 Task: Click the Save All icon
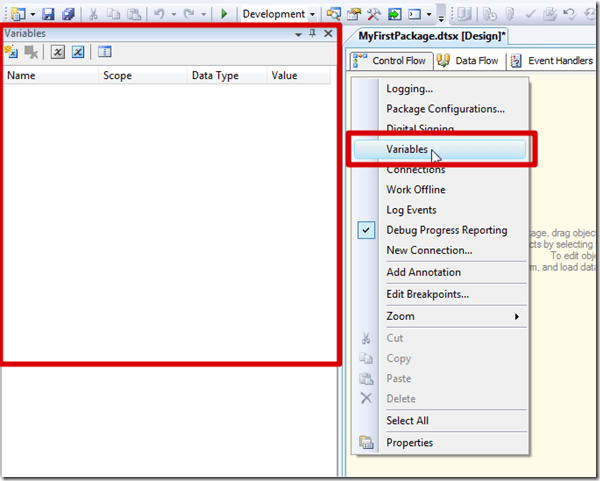click(68, 14)
